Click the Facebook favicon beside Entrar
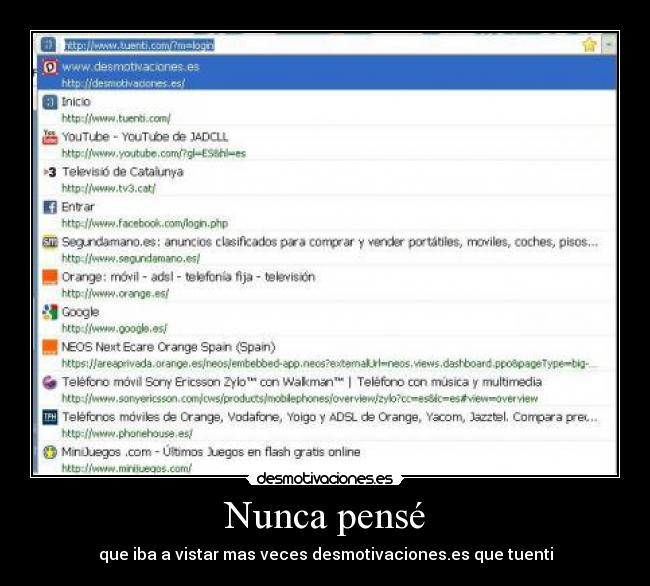This screenshot has height=586, width=650. [50, 207]
